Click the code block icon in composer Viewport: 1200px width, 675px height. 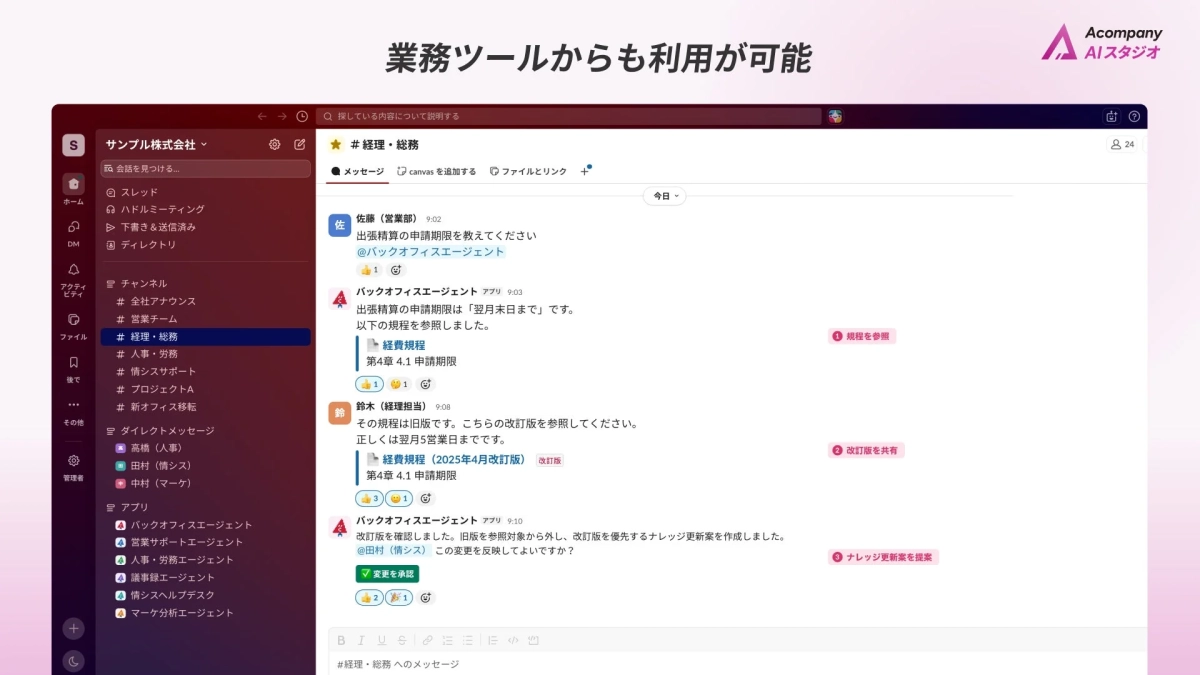click(x=533, y=640)
